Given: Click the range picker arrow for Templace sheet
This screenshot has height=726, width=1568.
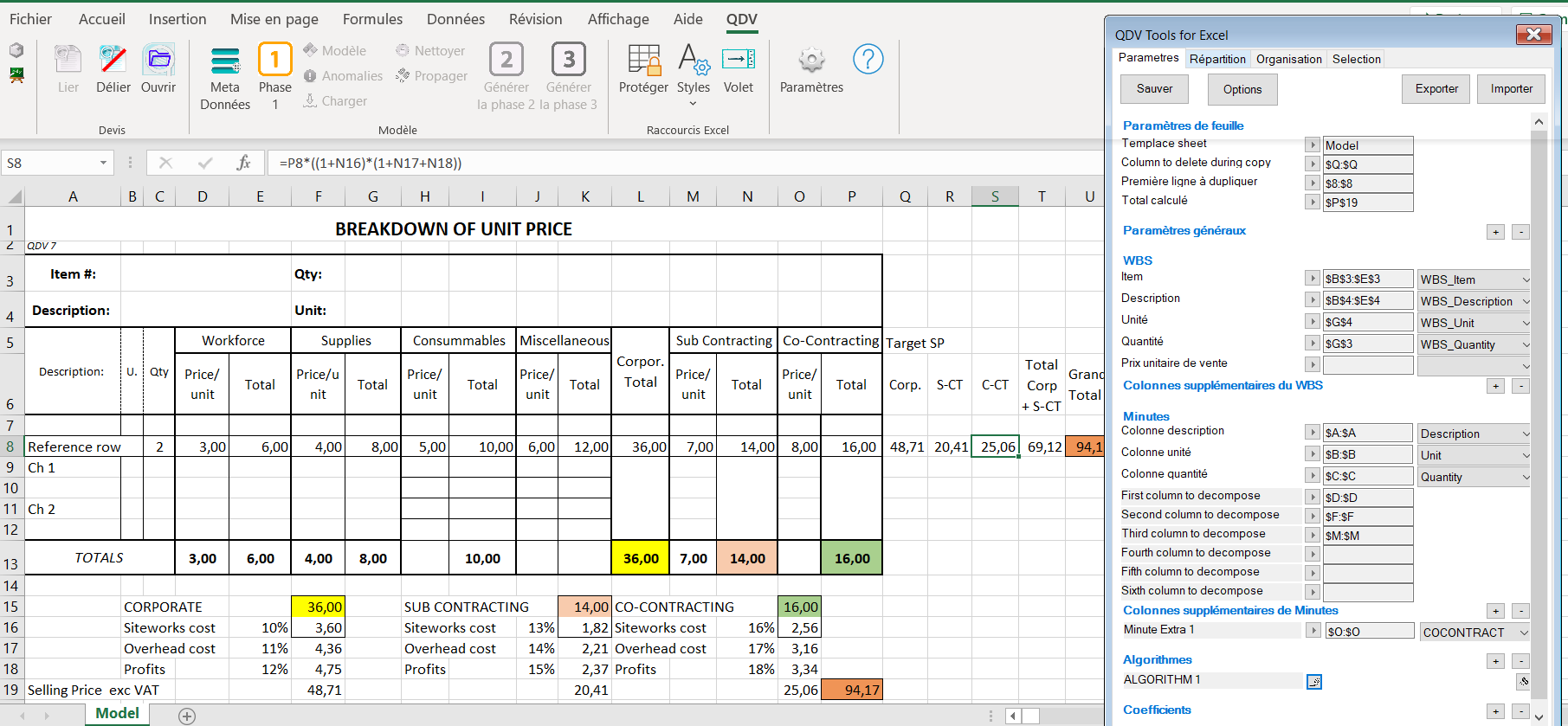Looking at the screenshot, I should [1313, 145].
